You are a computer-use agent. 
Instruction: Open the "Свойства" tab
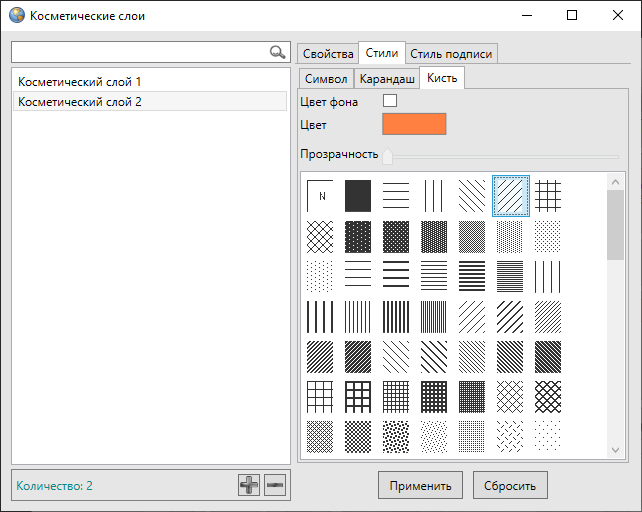pos(328,54)
